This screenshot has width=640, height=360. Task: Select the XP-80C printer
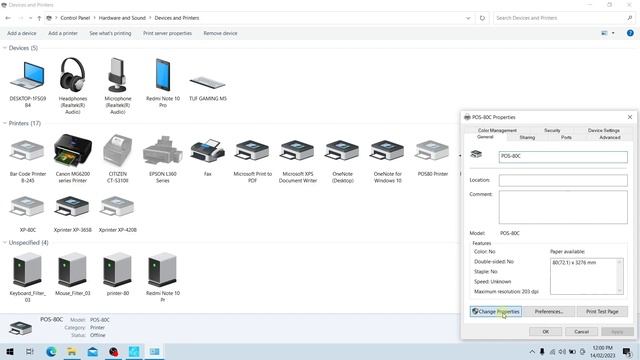click(x=27, y=213)
